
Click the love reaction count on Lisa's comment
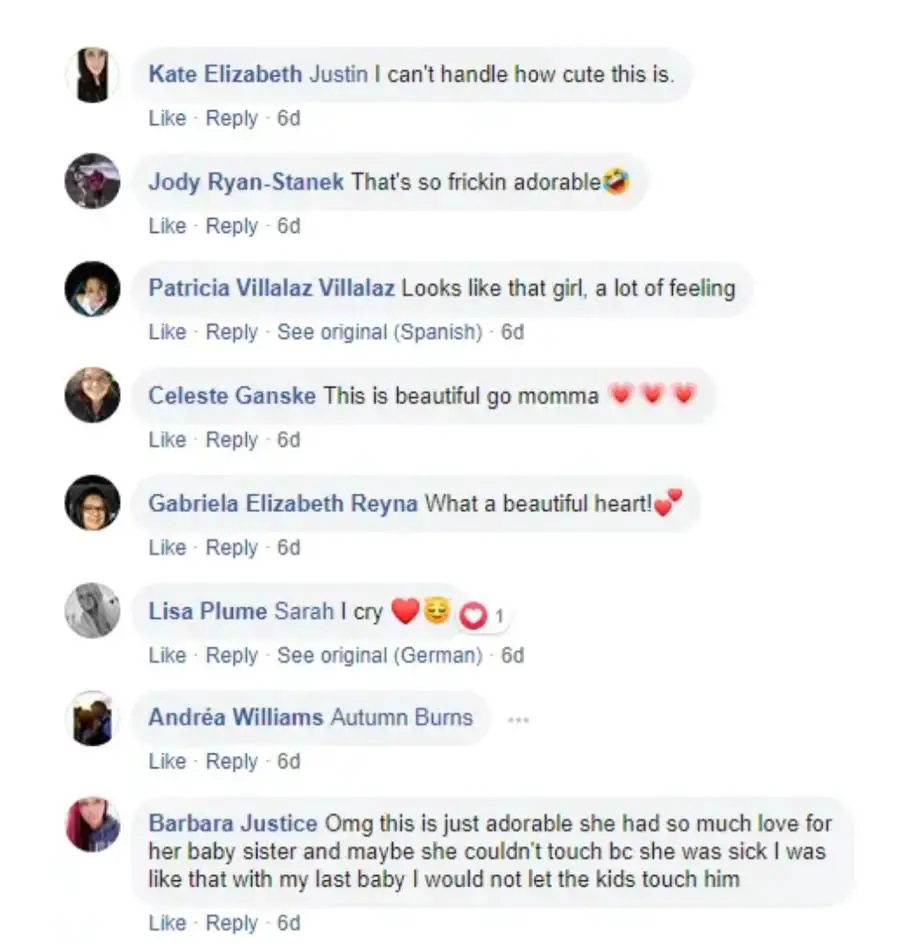coord(483,616)
